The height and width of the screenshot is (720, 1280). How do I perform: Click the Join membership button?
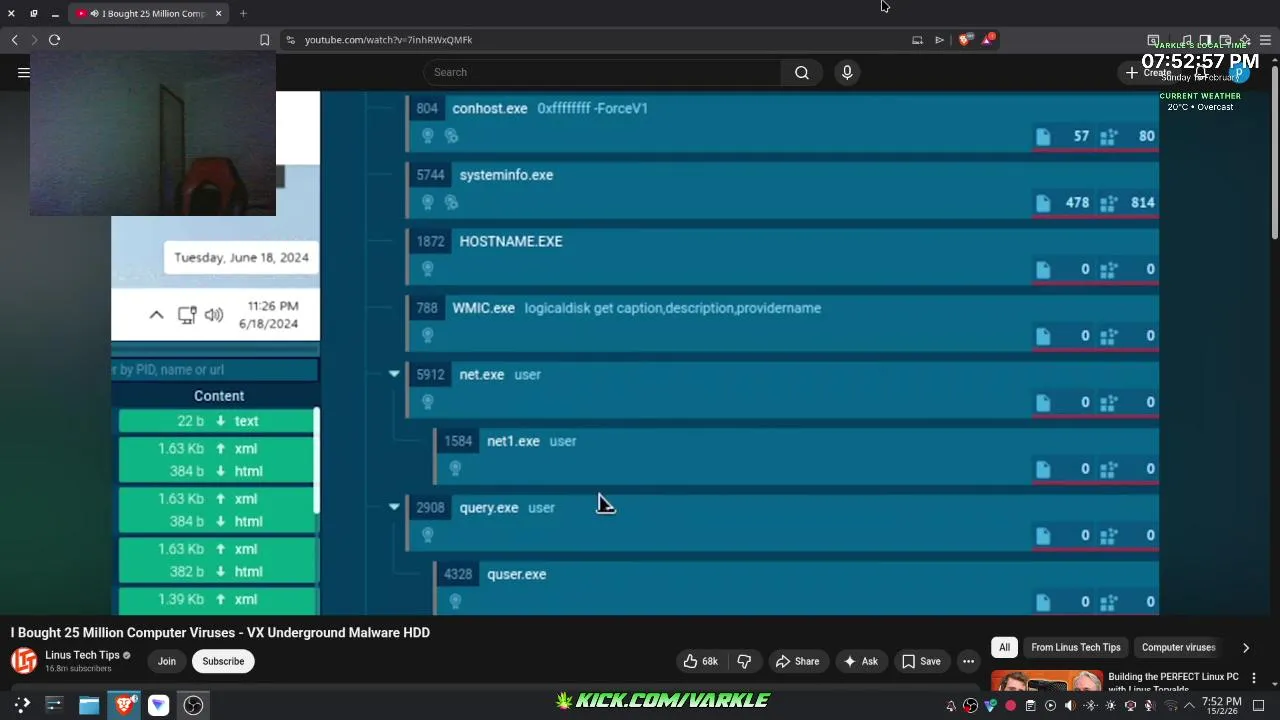166,661
